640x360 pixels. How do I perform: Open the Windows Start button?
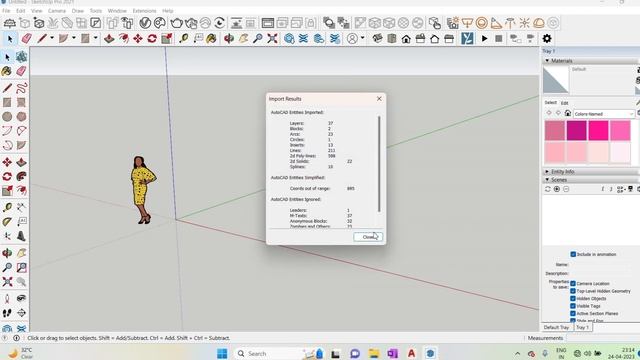click(222, 353)
